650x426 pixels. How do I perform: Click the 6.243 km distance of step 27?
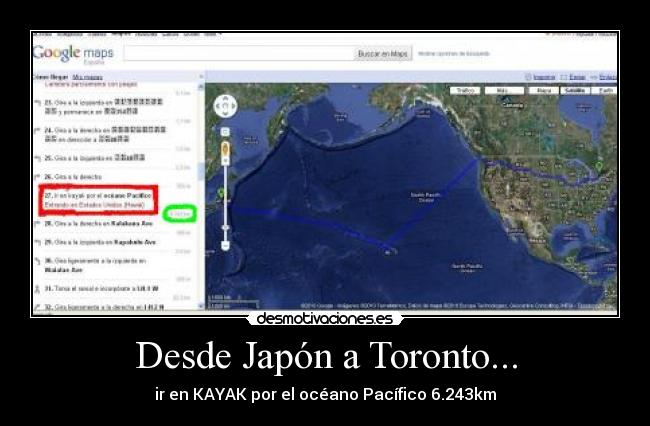coord(180,214)
